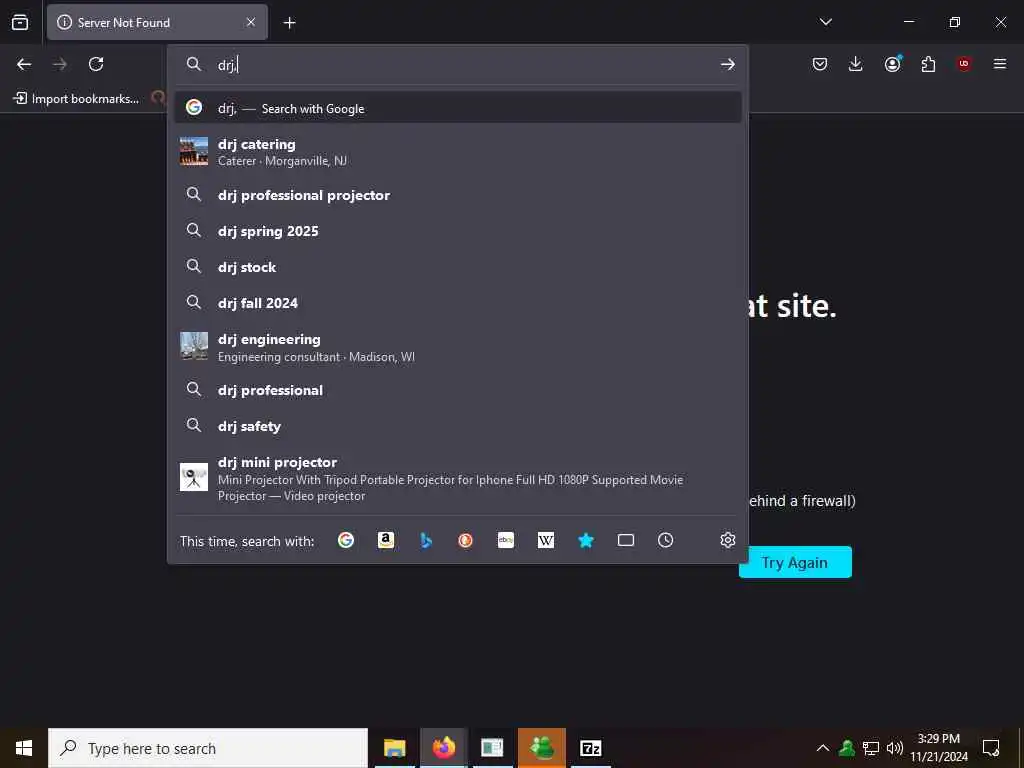Open the notification center icon

point(991,748)
